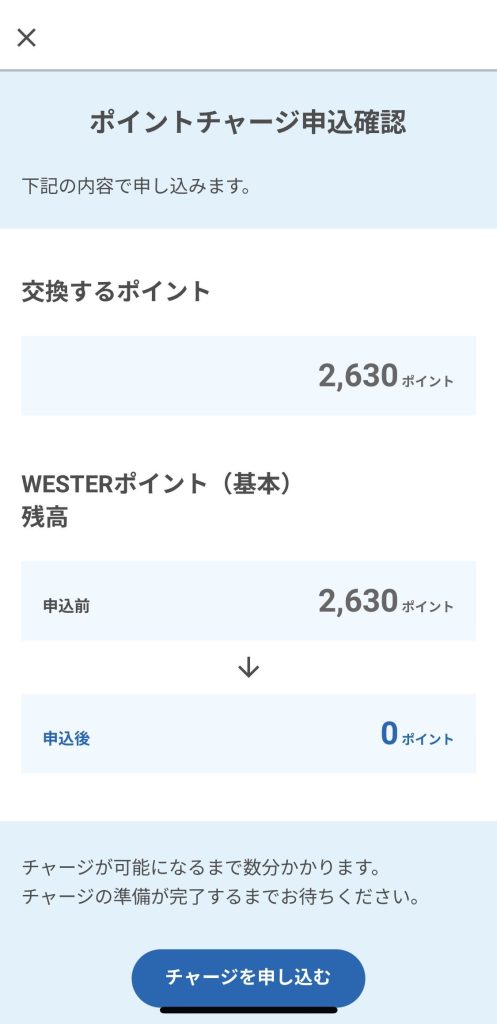
Task: Click the 申込前 balance row panel
Action: tap(248, 601)
